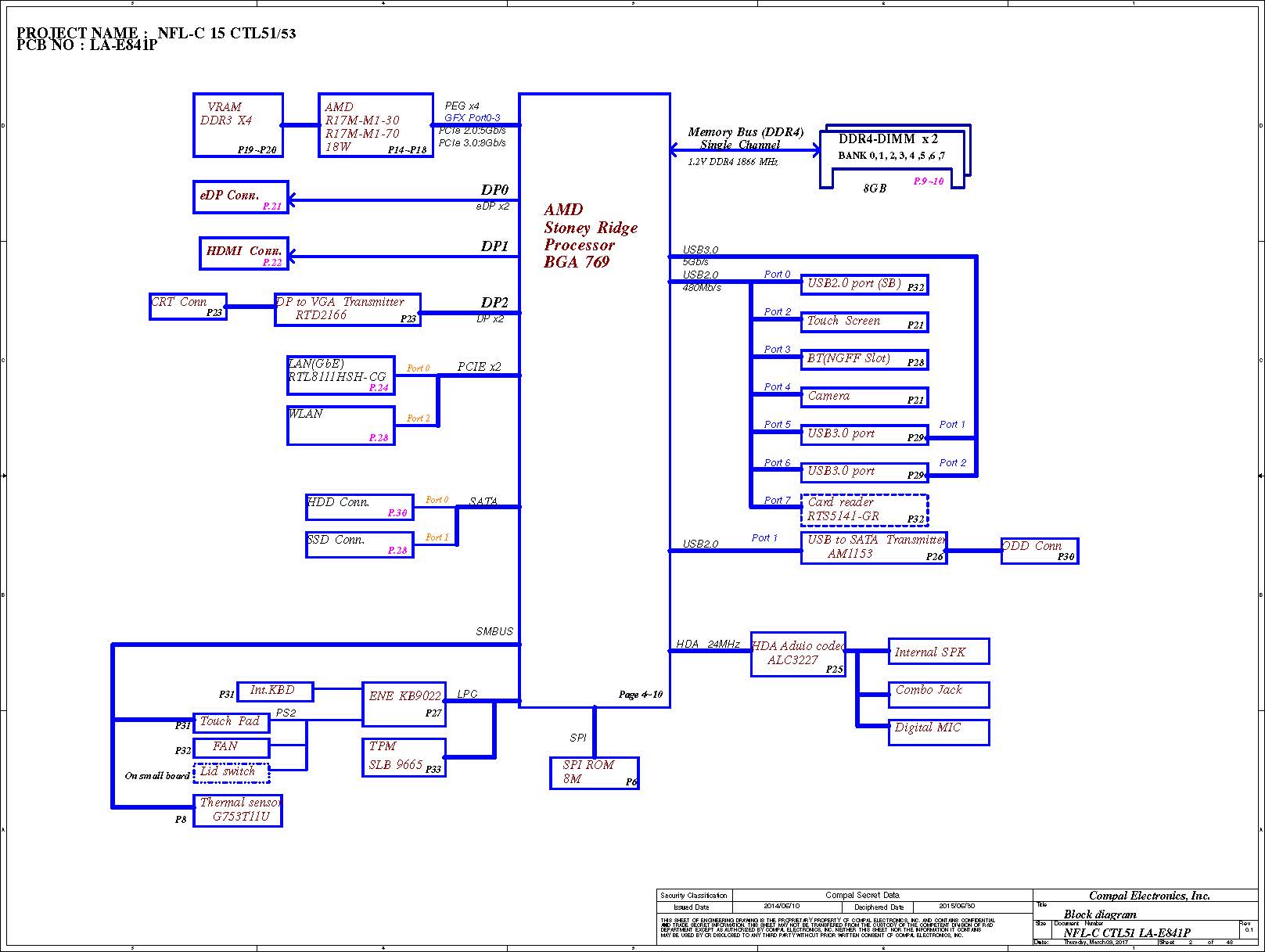1265x952 pixels.
Task: Select the USB3.0 port block at Port 6
Action: tap(864, 472)
